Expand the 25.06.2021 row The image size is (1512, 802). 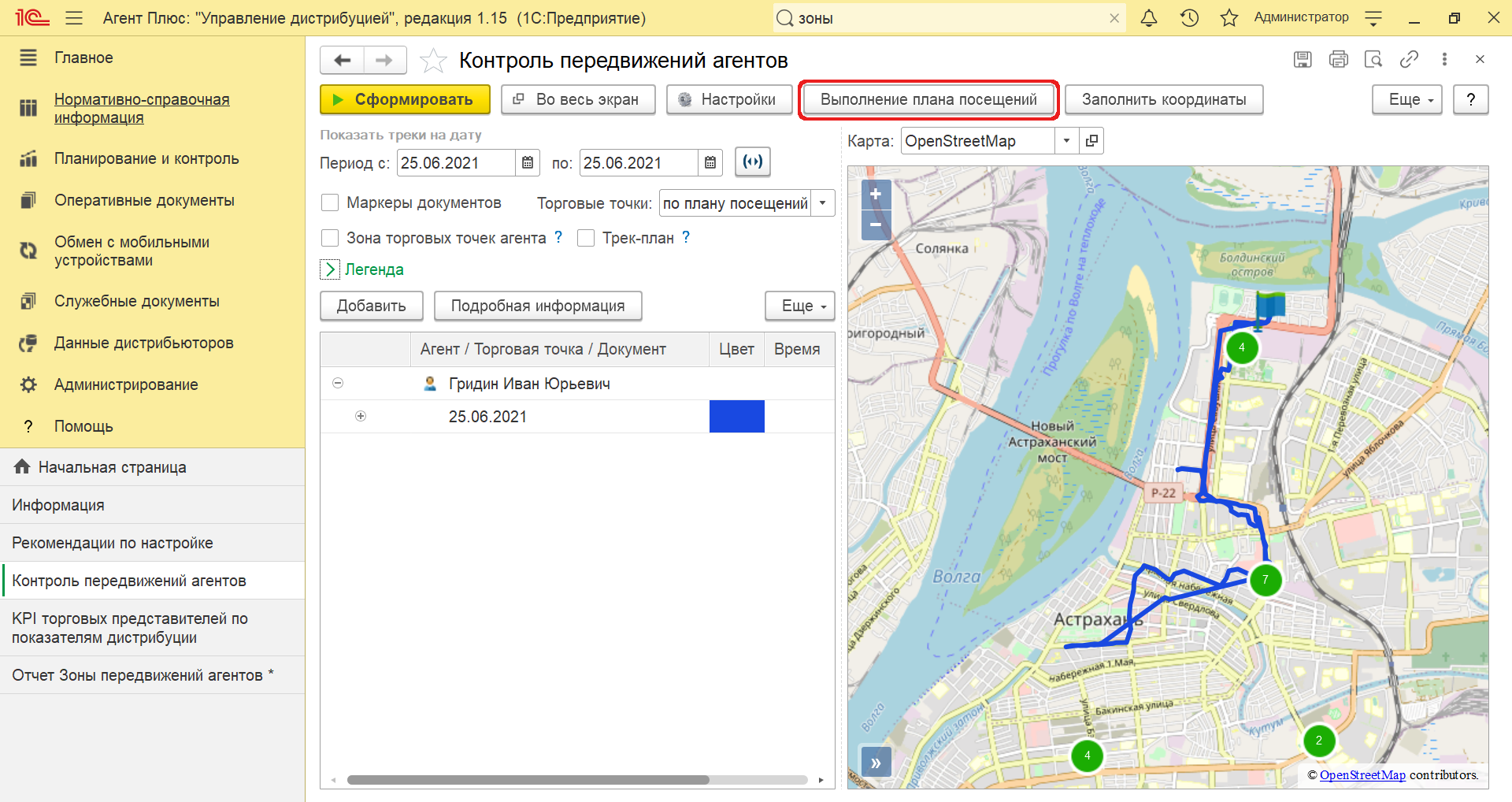(361, 416)
